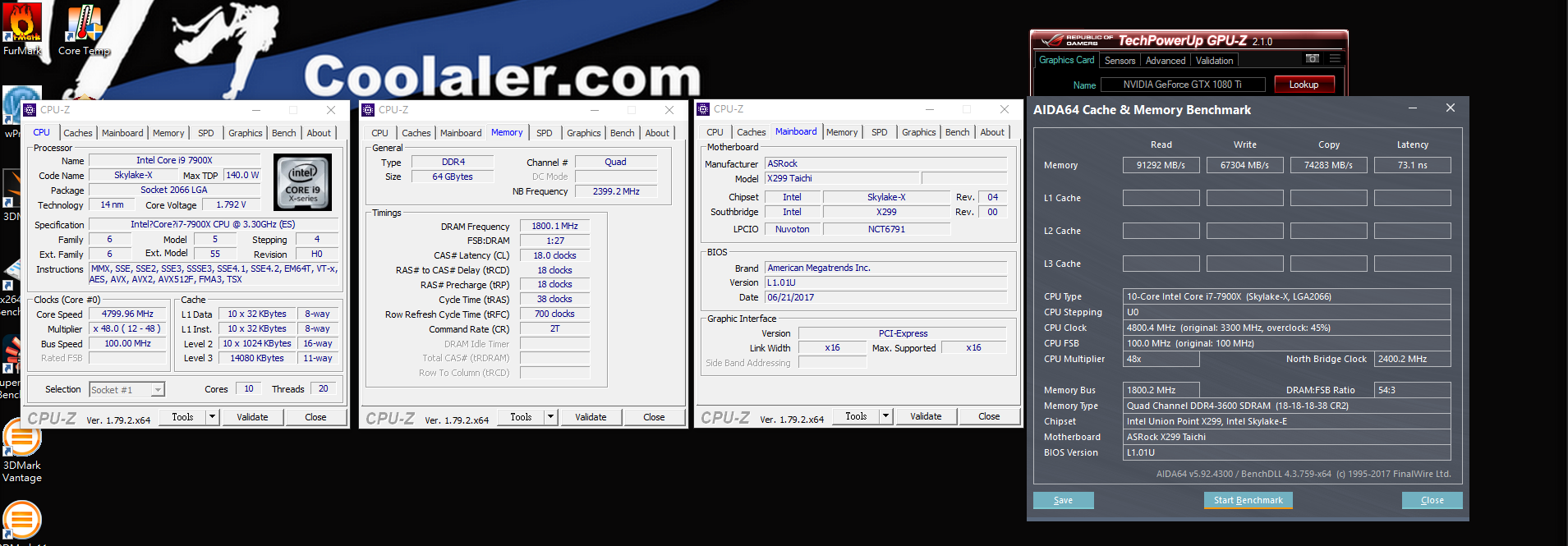Switch to GPU-Z Advanced tab
This screenshot has width=1568, height=546.
tap(1166, 61)
